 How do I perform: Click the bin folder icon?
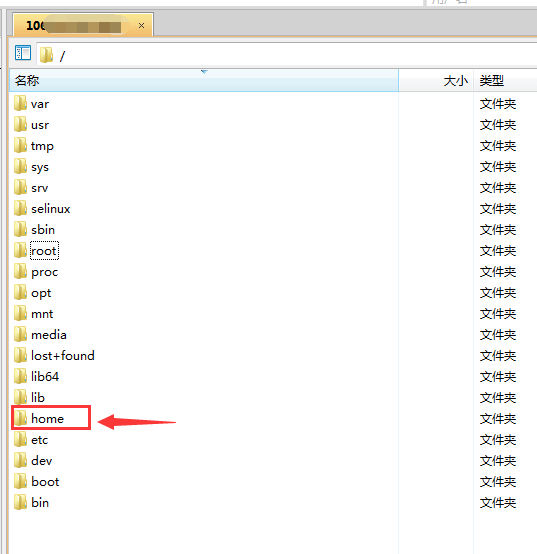click(20, 502)
